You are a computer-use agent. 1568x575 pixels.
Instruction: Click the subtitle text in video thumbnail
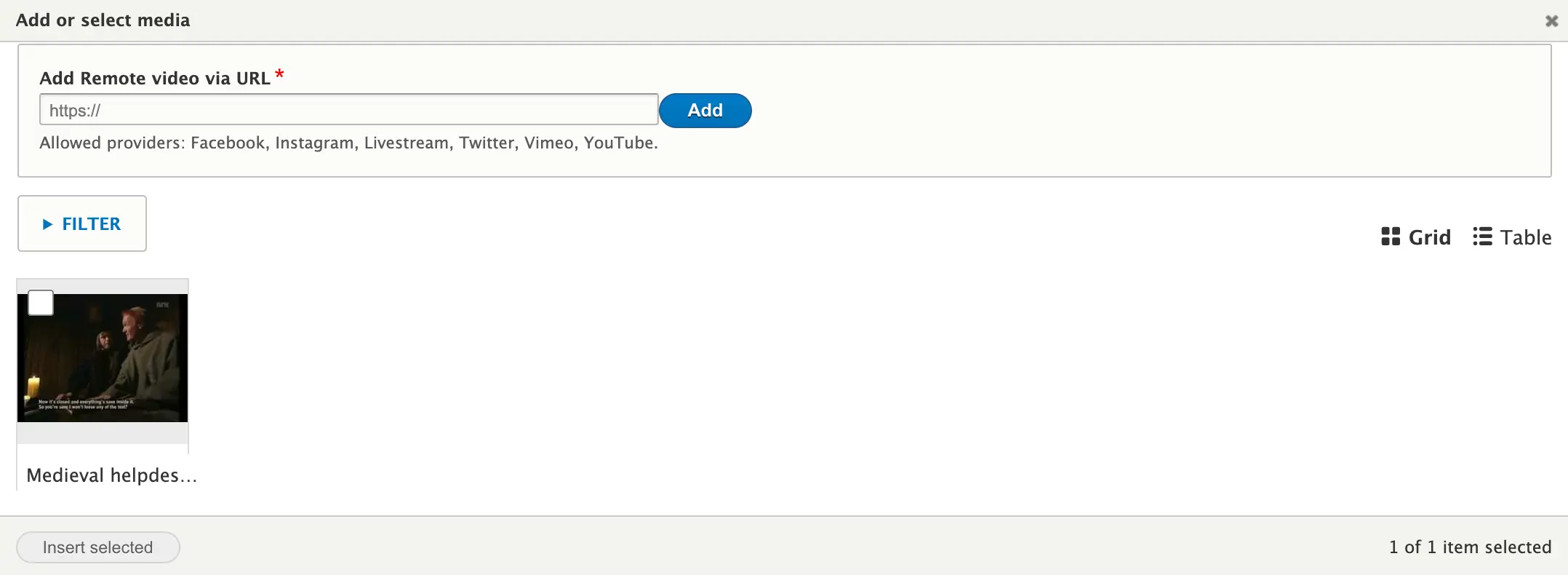click(86, 404)
